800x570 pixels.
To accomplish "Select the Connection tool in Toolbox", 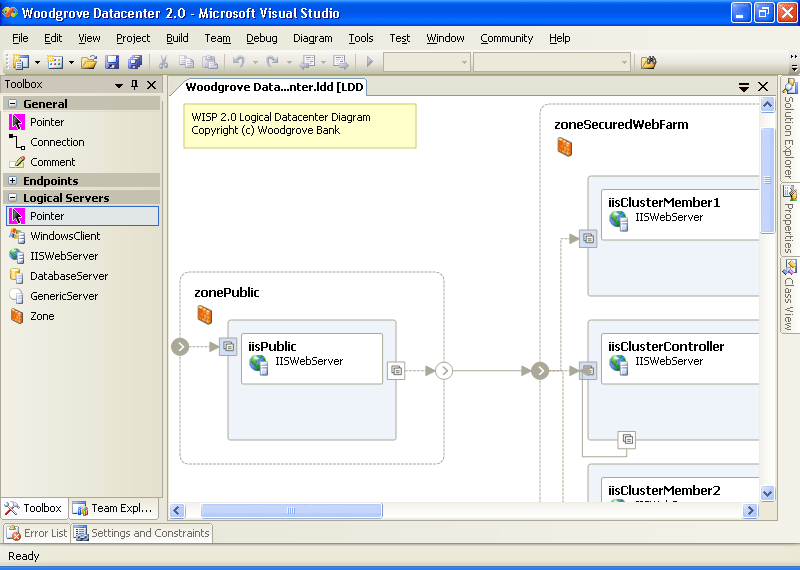I will click(56, 142).
